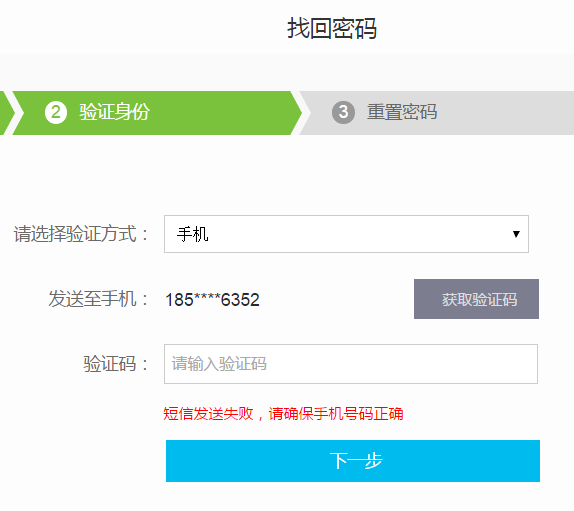Click the red 短信发送失败 error message
The height and width of the screenshot is (511, 574).
click(x=283, y=414)
